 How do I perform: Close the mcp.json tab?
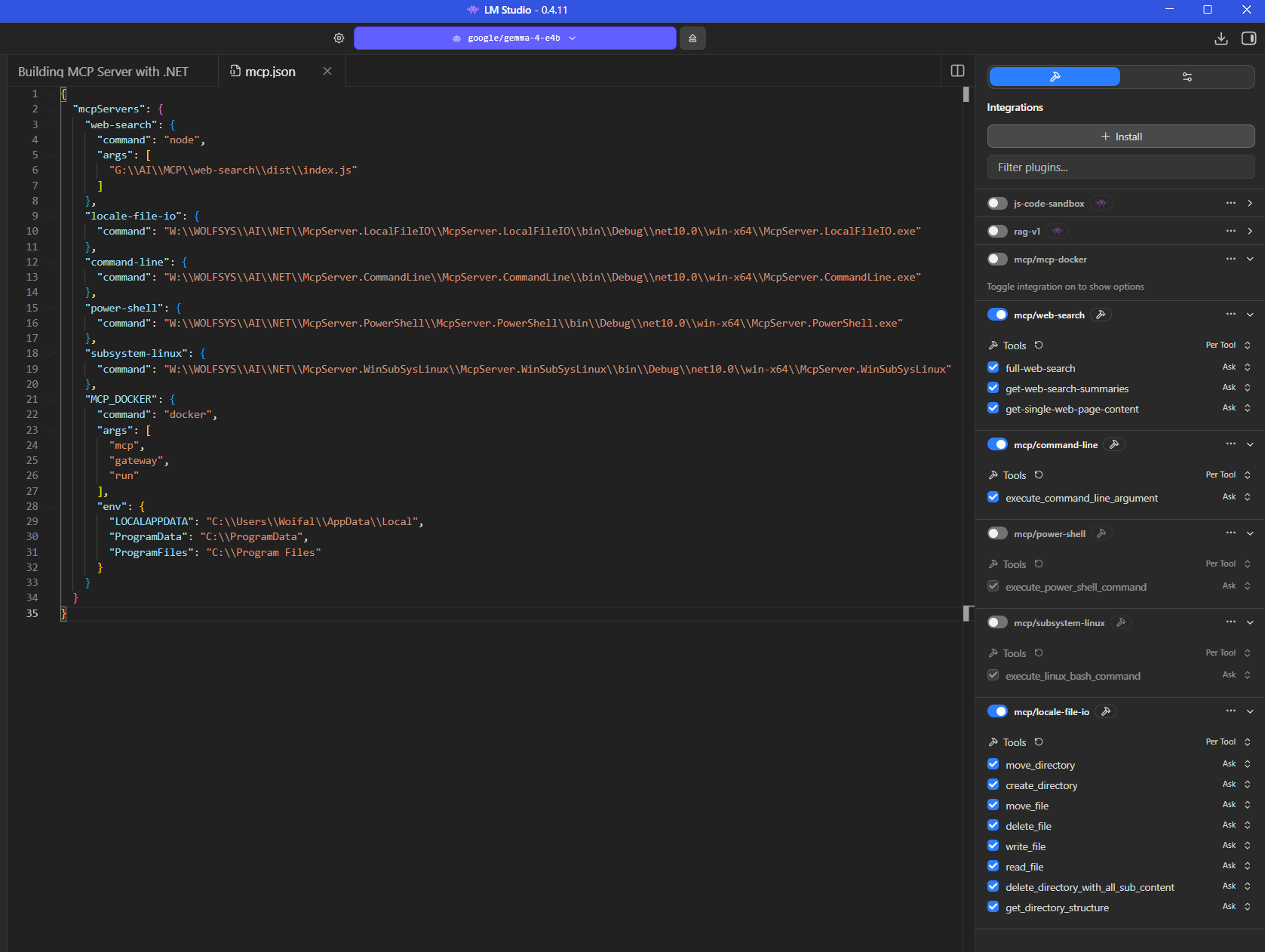click(x=327, y=71)
